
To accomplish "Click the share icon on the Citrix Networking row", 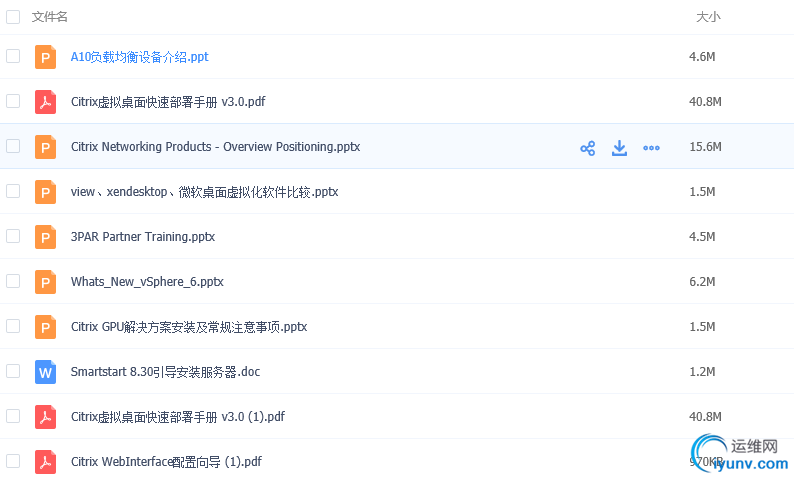I will [x=587, y=148].
